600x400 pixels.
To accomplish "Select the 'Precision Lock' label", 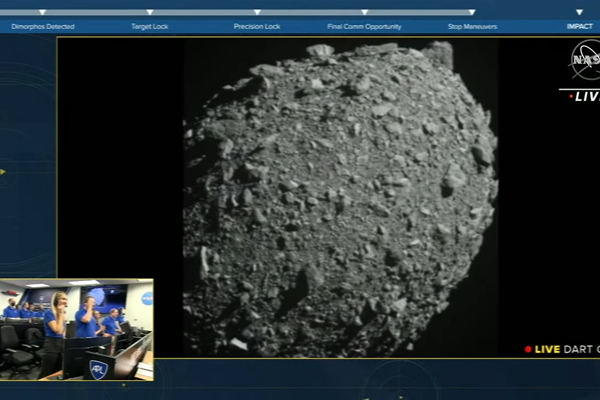I will [257, 26].
